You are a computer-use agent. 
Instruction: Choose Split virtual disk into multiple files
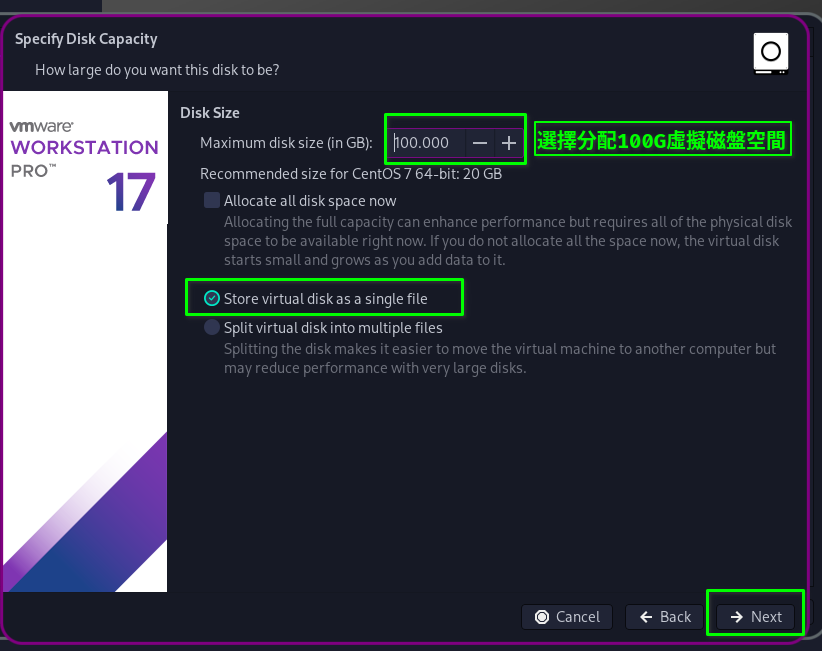[212, 327]
